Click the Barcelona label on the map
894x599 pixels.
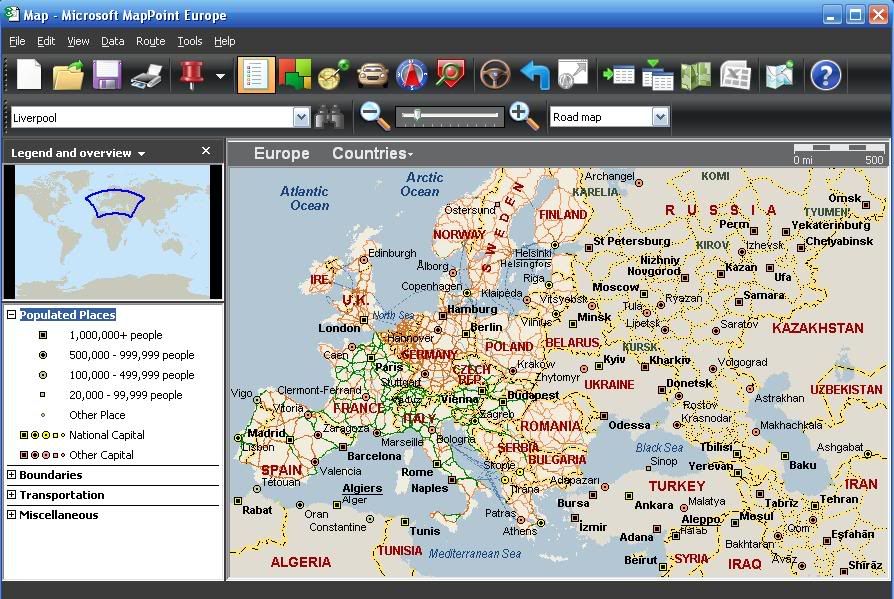[x=374, y=456]
